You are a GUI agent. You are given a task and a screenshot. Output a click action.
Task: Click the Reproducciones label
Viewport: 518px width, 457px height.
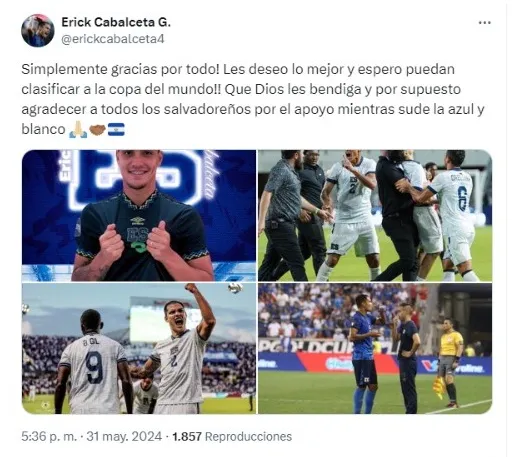[x=248, y=436]
